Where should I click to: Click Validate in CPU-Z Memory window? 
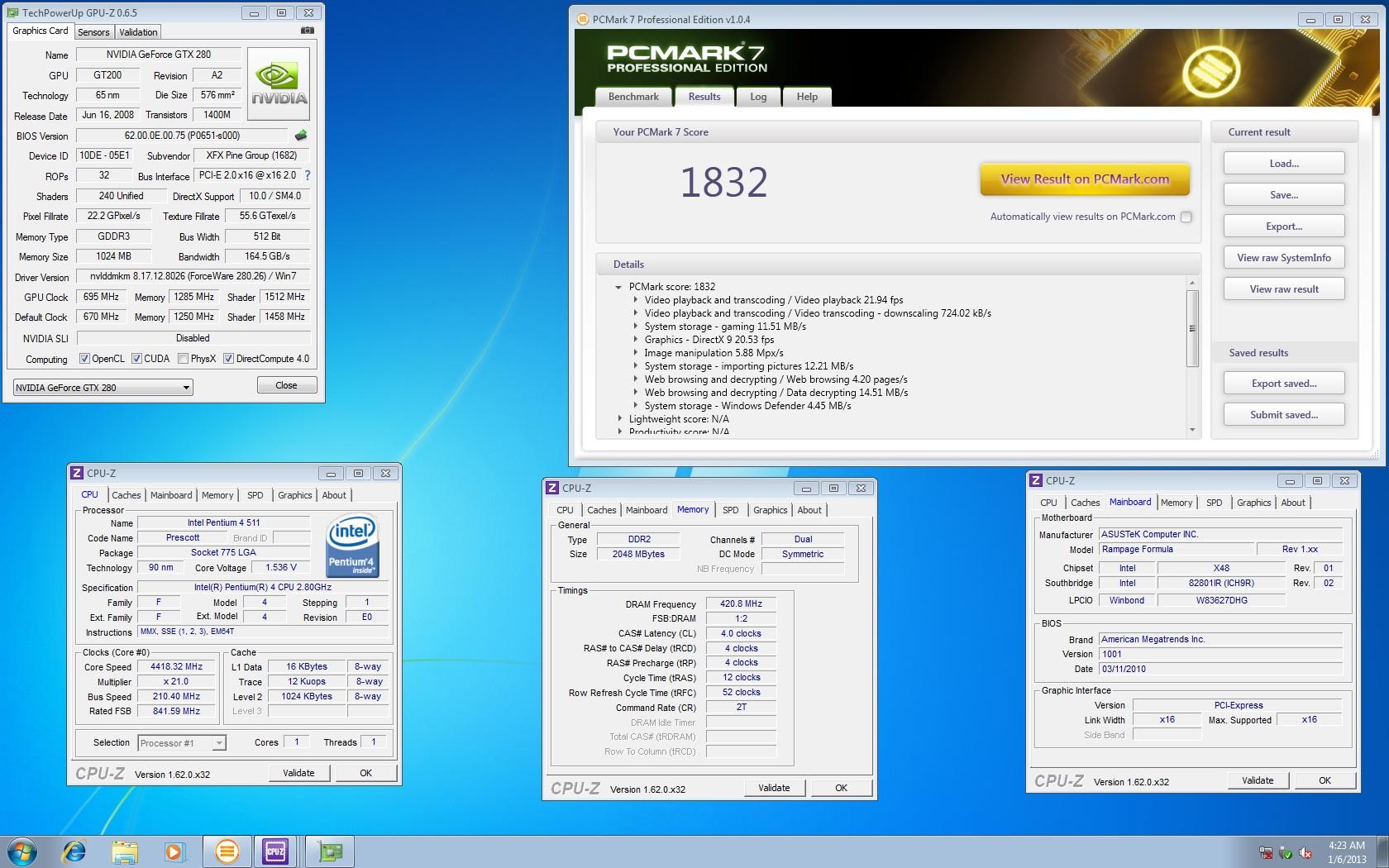(774, 788)
